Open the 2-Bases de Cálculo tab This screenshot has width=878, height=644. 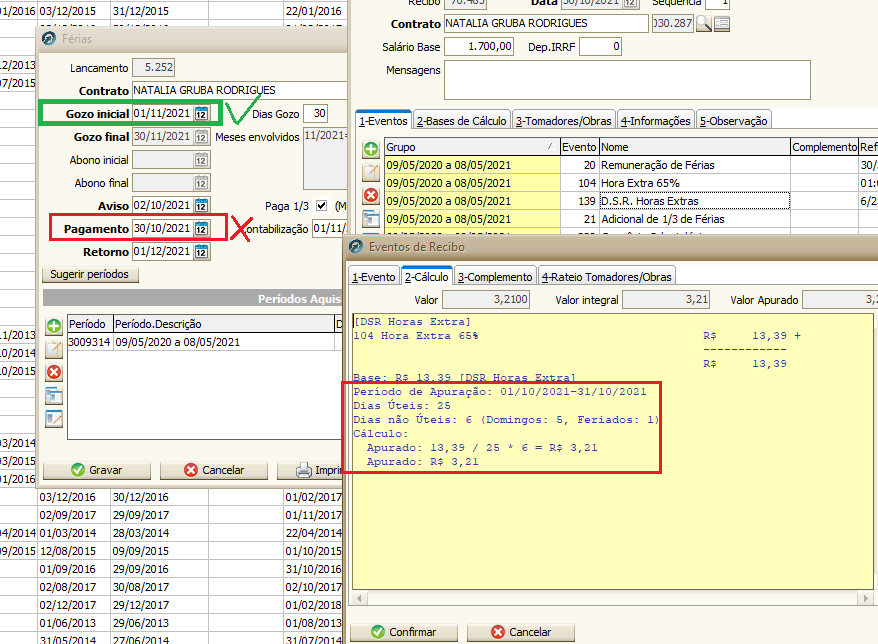click(461, 121)
